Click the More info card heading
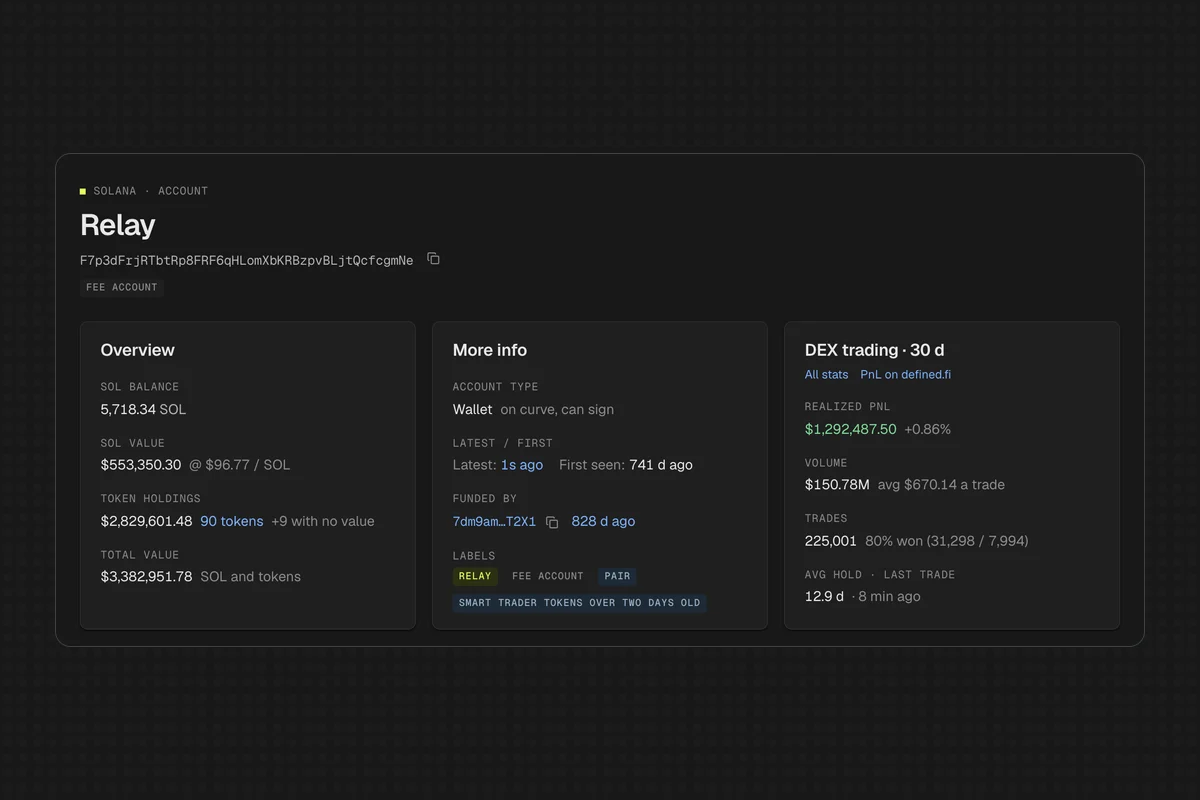 pos(489,350)
